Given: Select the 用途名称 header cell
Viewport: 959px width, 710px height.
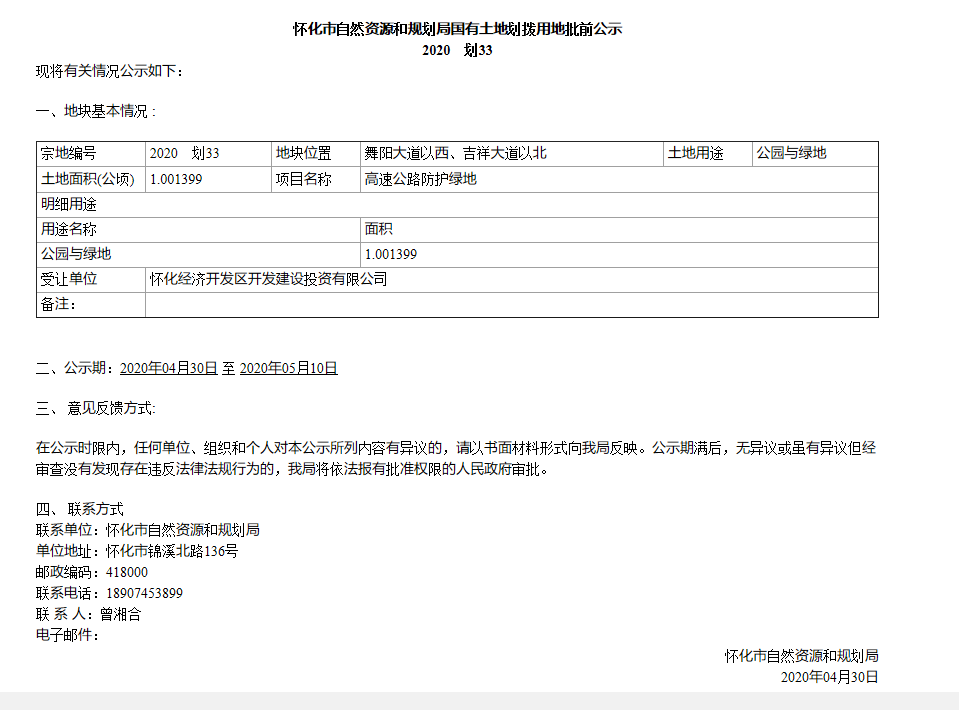Looking at the screenshot, I should [x=199, y=230].
